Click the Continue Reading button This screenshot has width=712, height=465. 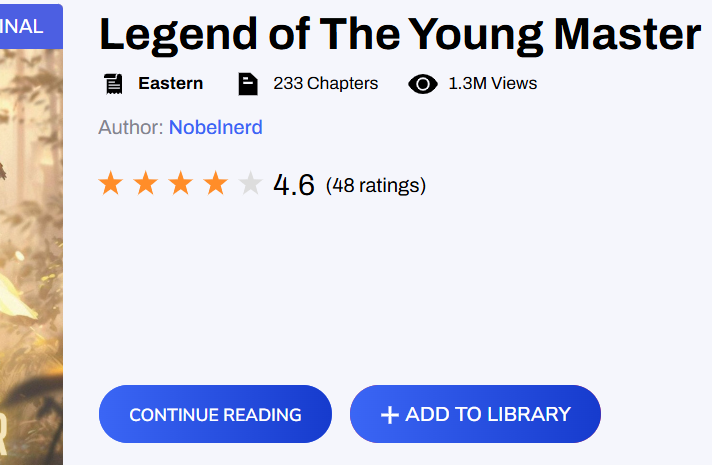pyautogui.click(x=215, y=414)
